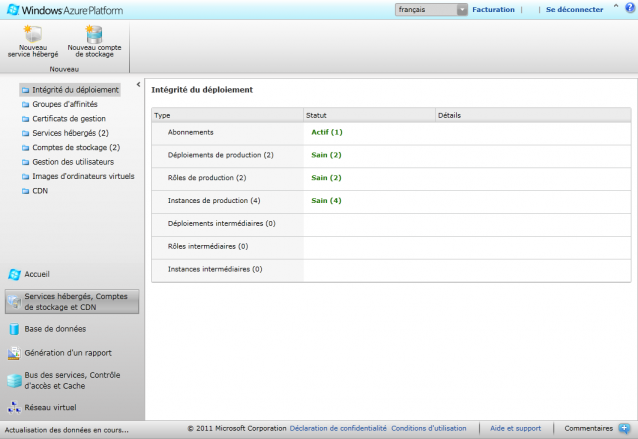Image resolution: width=638 pixels, height=439 pixels.
Task: Open Génération d'un rapport section
Action: [x=68, y=353]
